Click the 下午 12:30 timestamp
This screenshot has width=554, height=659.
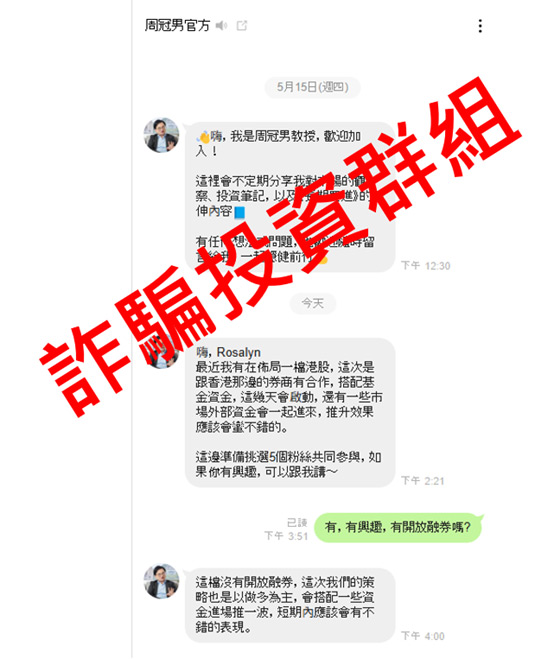point(425,266)
